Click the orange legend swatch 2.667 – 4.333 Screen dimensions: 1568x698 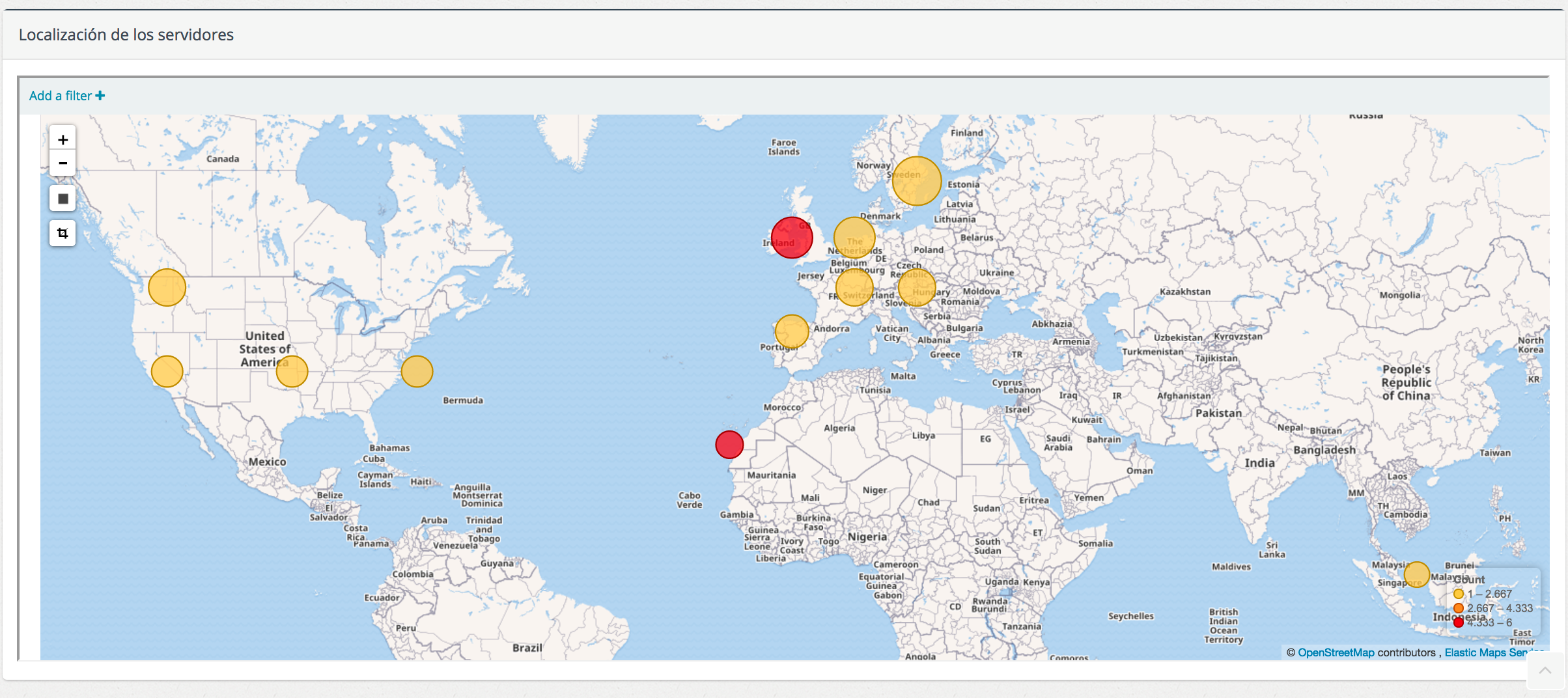[x=1459, y=608]
